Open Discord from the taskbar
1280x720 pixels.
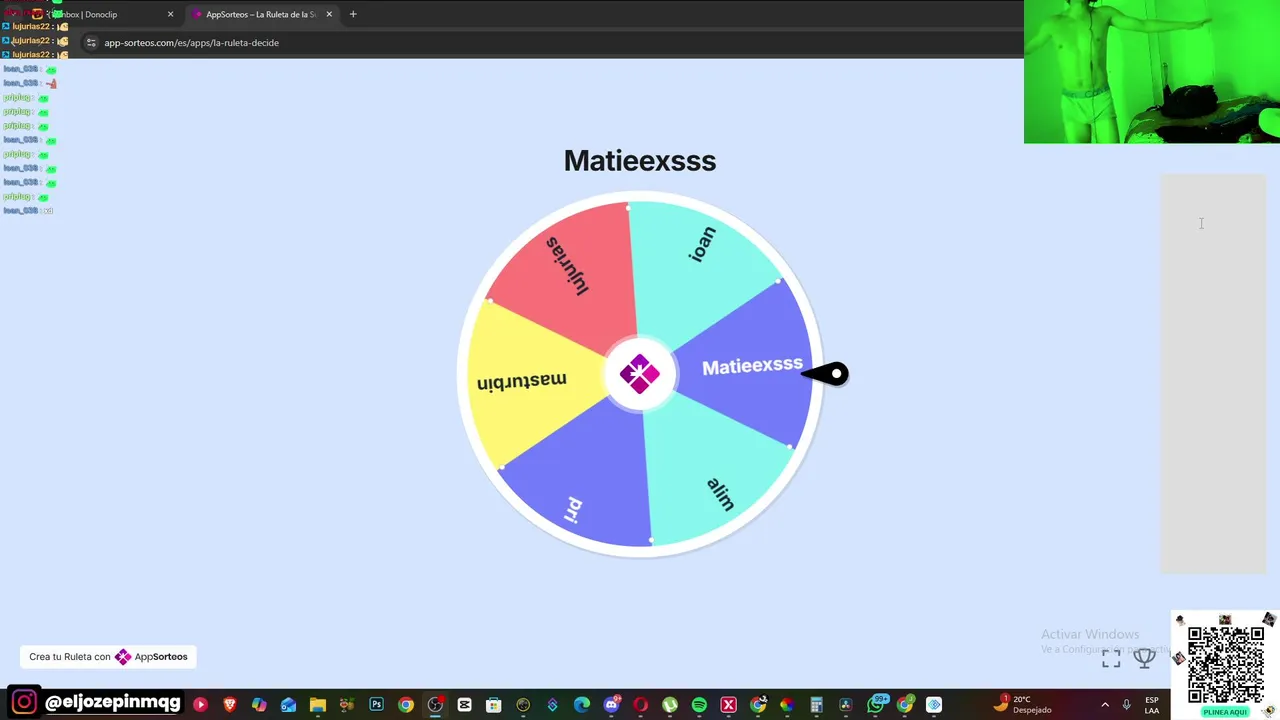click(x=611, y=705)
